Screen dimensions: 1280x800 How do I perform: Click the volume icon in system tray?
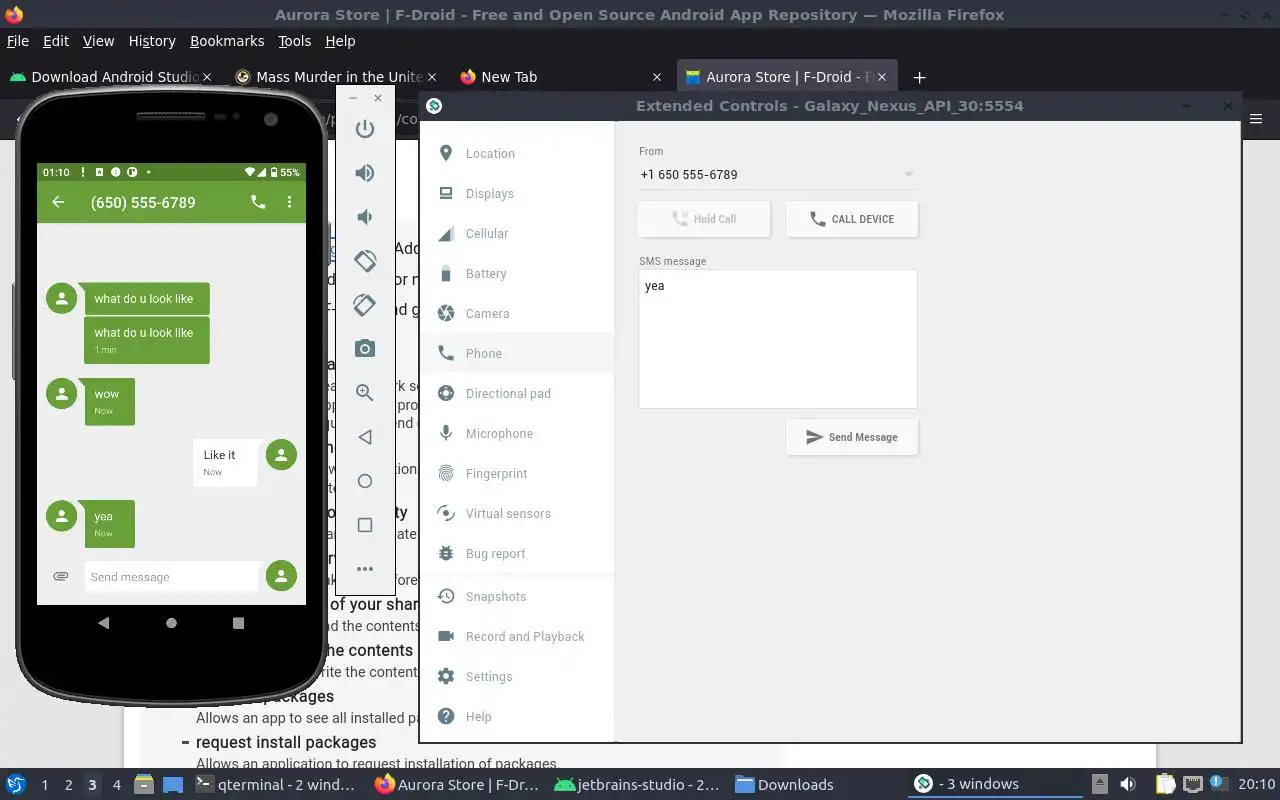click(x=1127, y=785)
